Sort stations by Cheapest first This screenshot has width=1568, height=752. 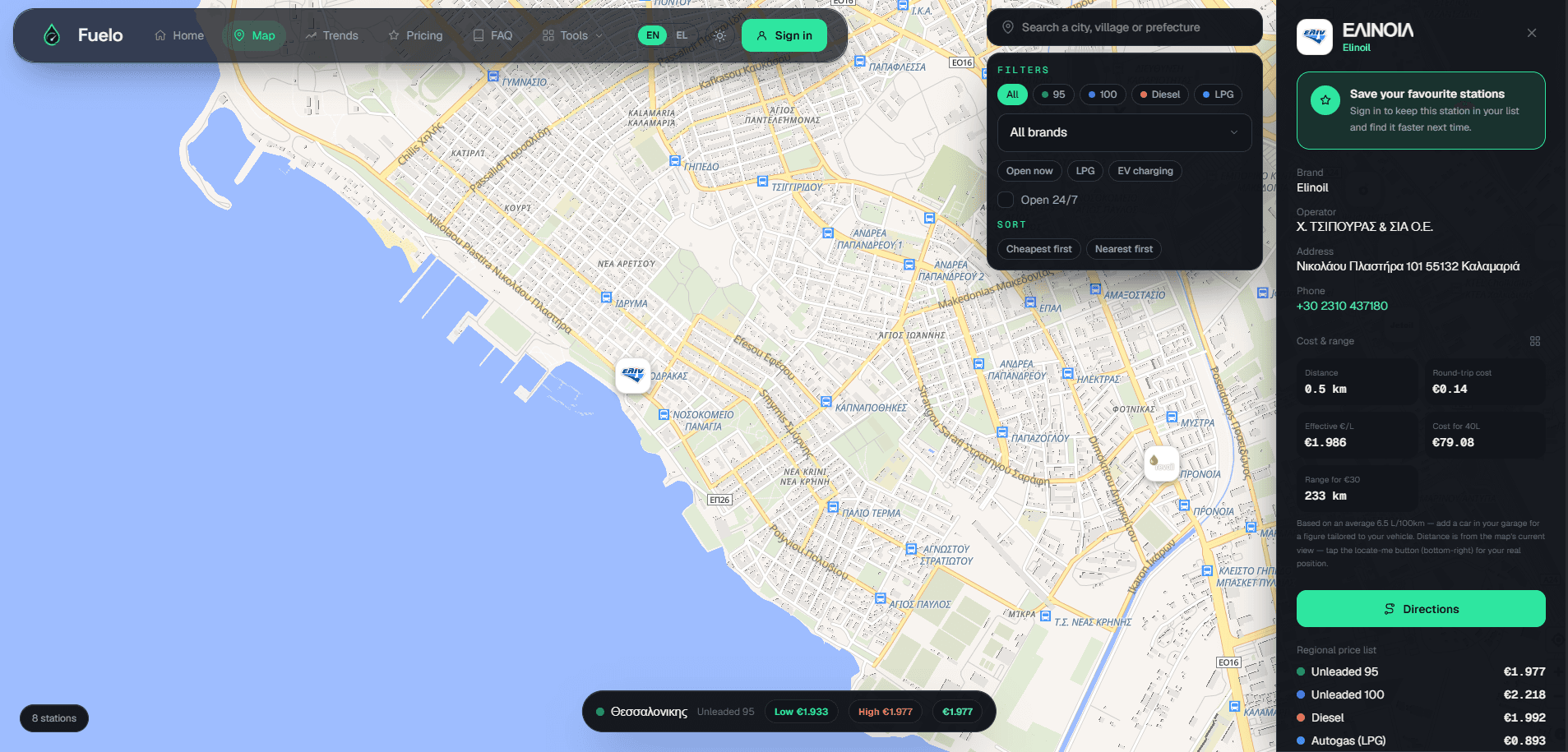pyautogui.click(x=1039, y=249)
